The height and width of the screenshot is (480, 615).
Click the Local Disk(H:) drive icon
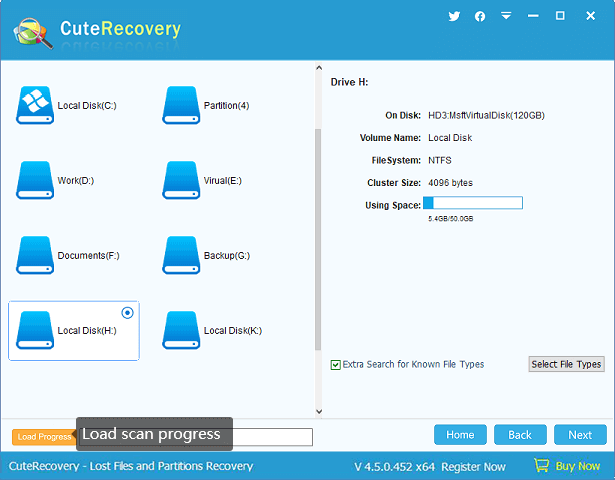(35, 330)
